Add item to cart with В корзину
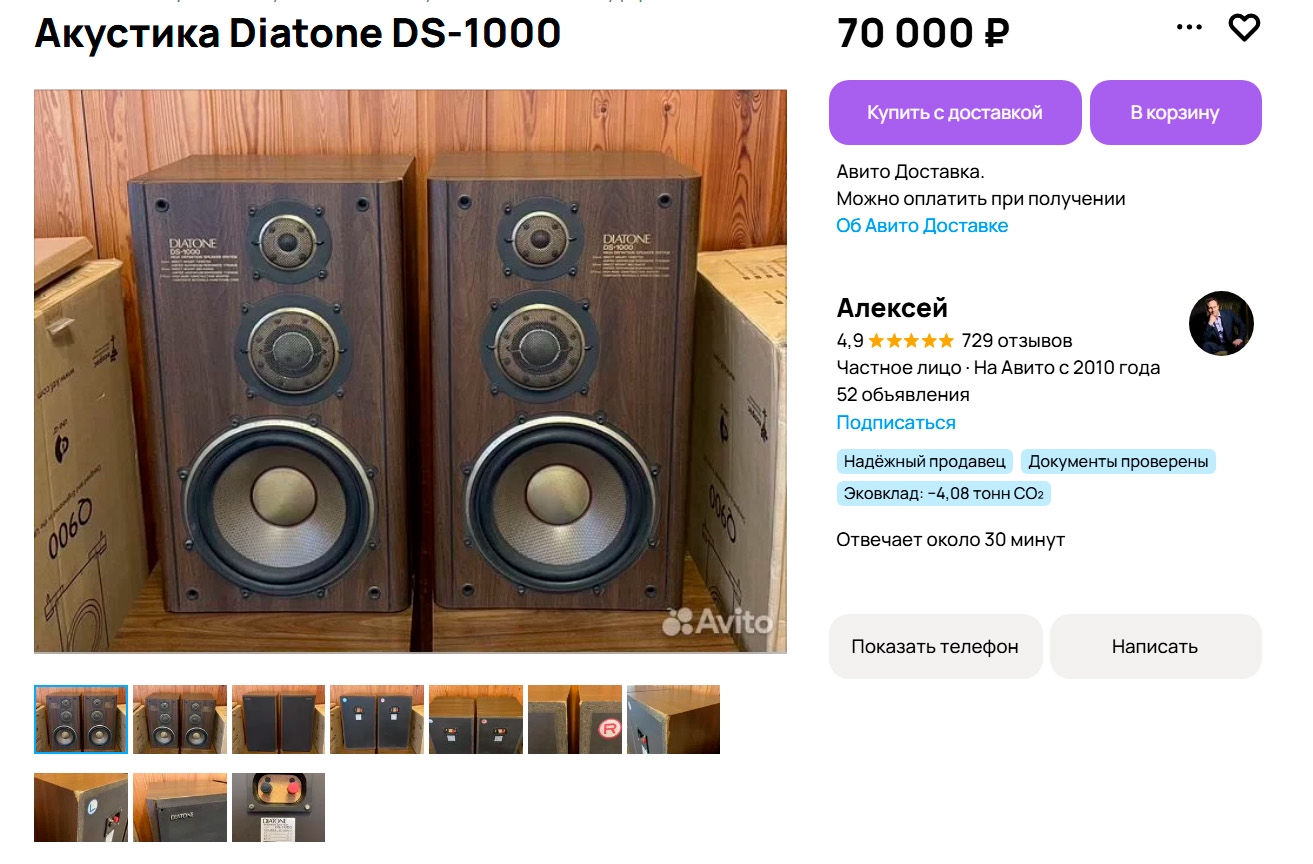This screenshot has width=1313, height=864. (1175, 112)
